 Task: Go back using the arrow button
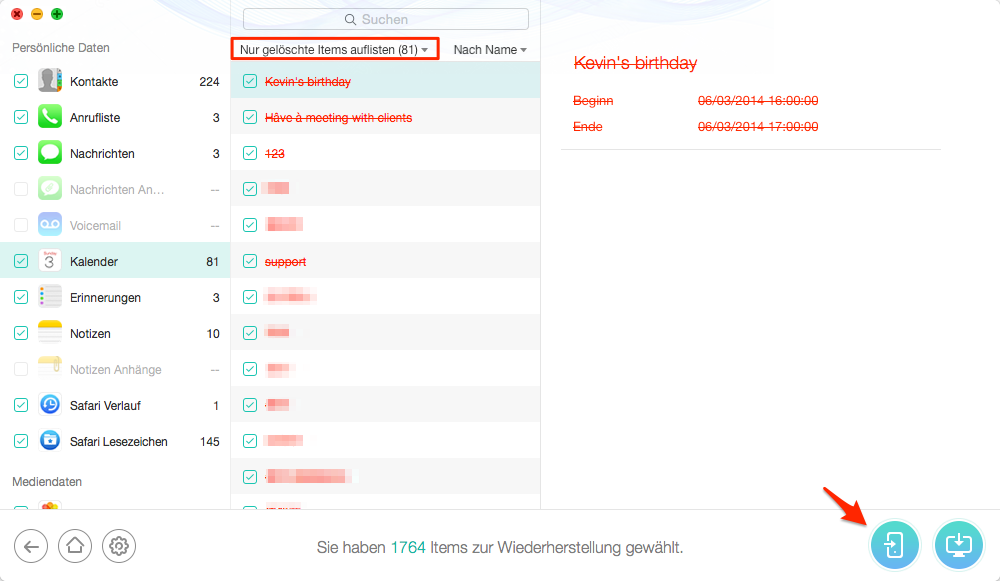click(31, 547)
